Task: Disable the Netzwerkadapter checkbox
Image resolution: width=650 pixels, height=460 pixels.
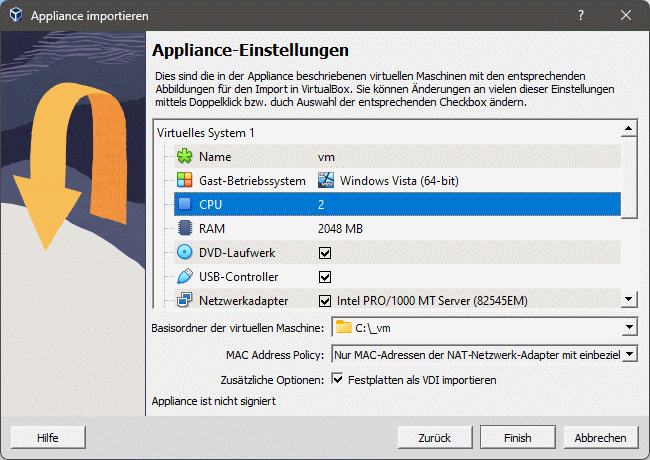Action: [325, 301]
